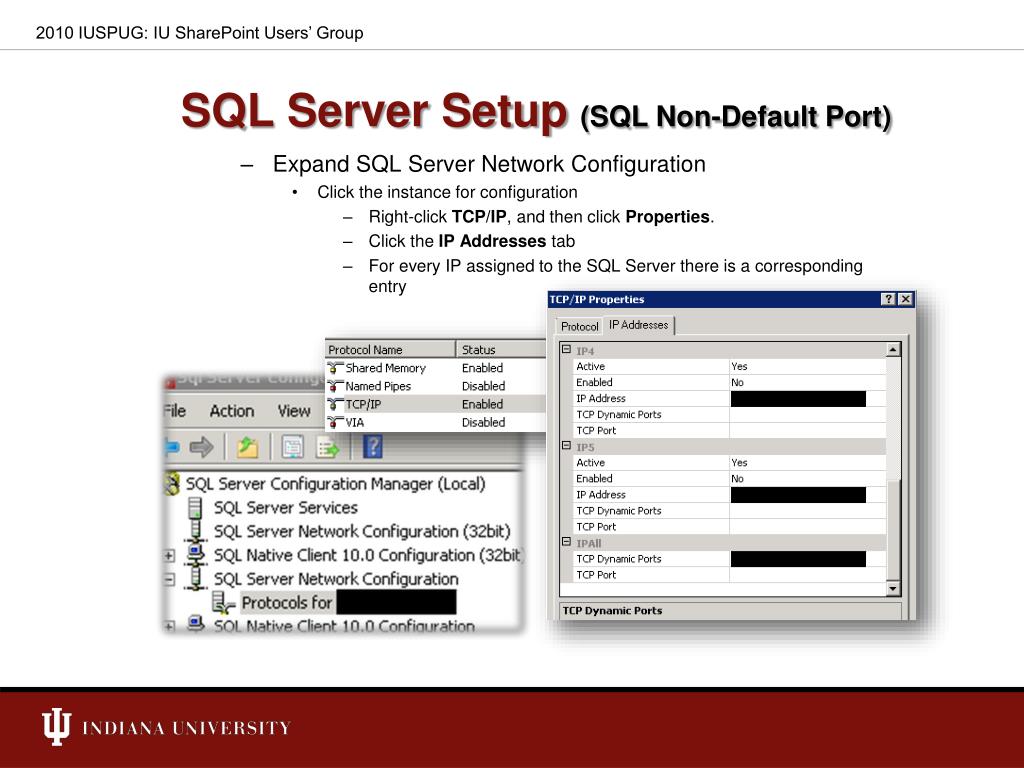This screenshot has height=768, width=1024.
Task: Click the help button in TCP/IP Properties title bar
Action: click(888, 299)
